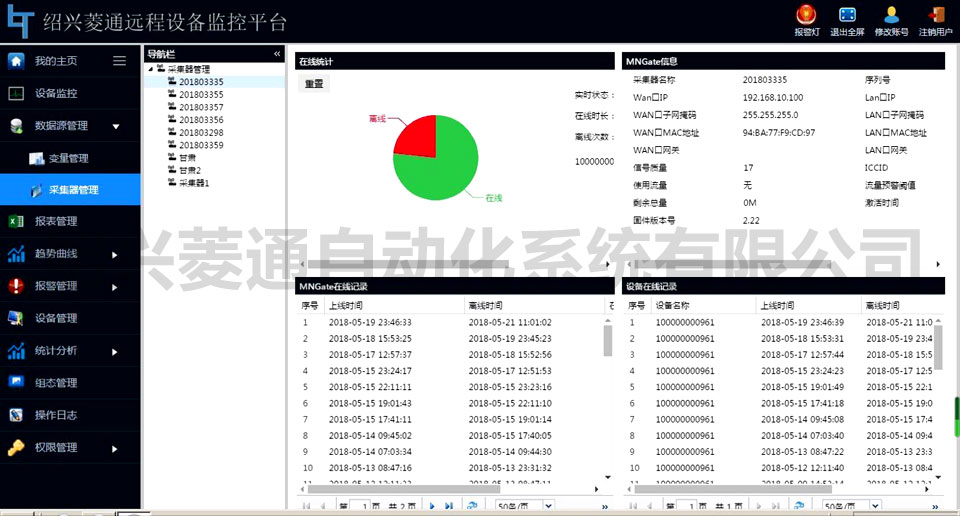Open the 50条/页 page size dropdown for MNGate records
The width and height of the screenshot is (960, 516).
(x=550, y=507)
